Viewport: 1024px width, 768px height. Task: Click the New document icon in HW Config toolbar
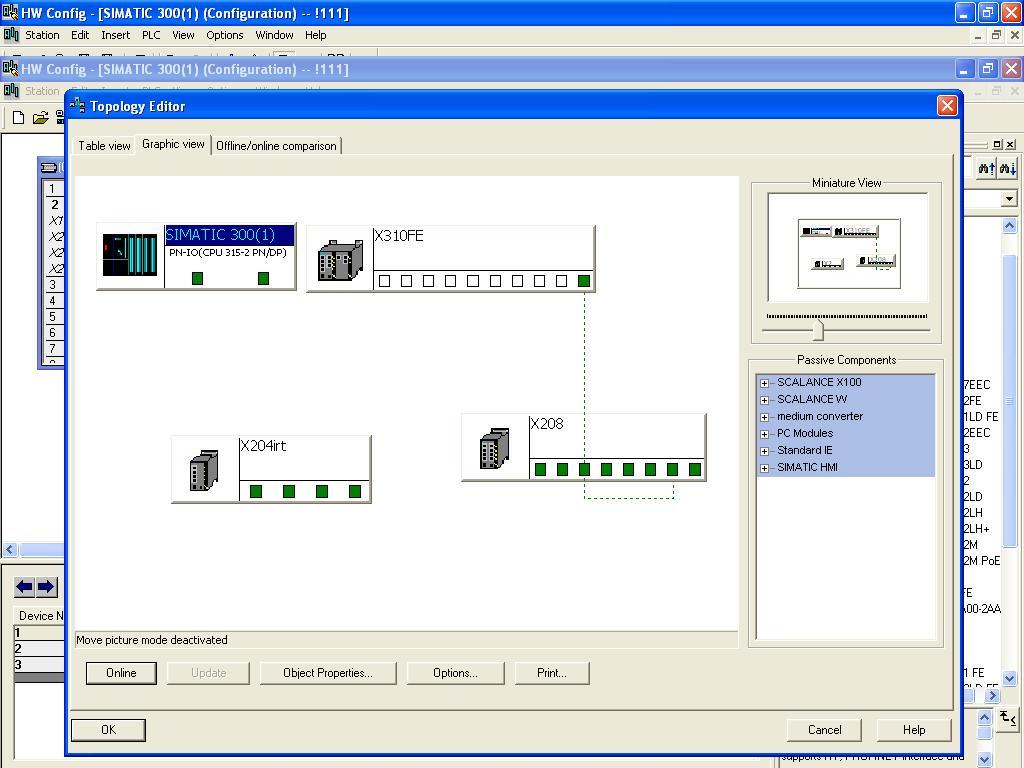[x=18, y=118]
